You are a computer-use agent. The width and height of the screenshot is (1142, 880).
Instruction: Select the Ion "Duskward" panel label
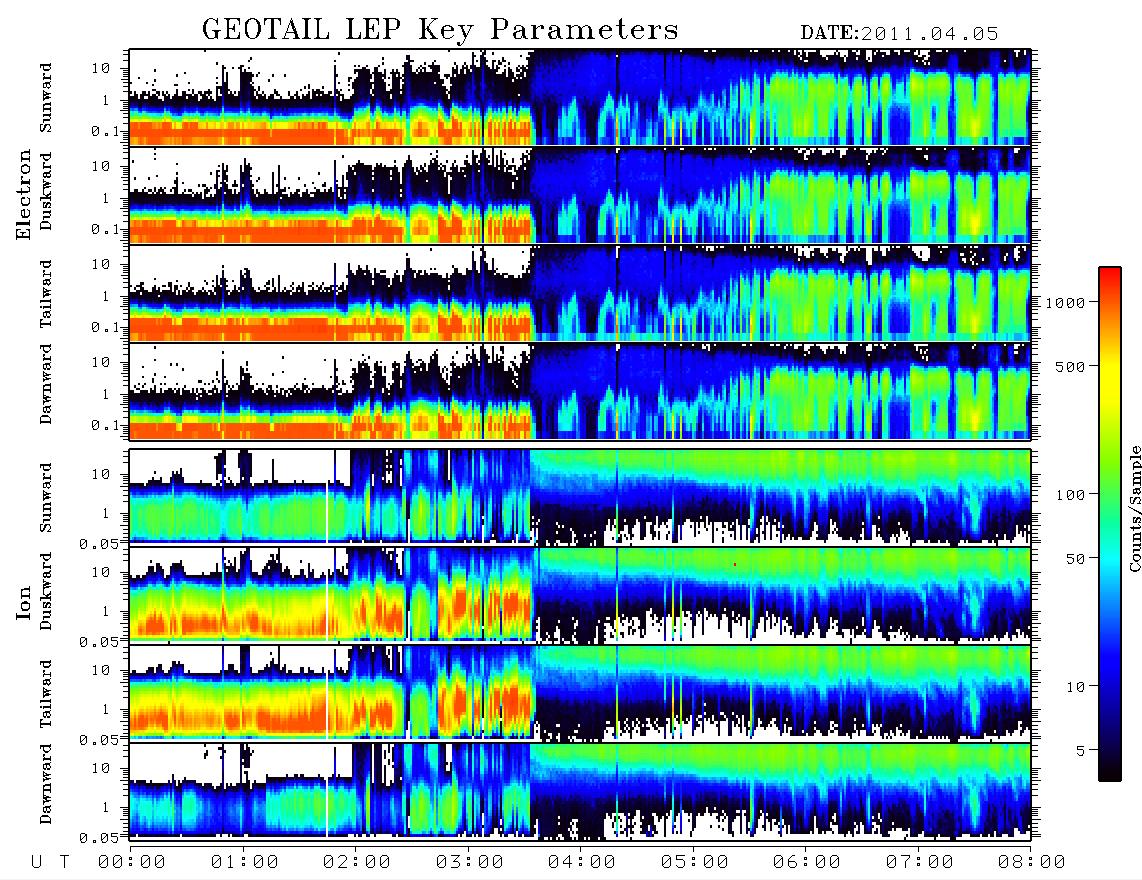click(46, 592)
